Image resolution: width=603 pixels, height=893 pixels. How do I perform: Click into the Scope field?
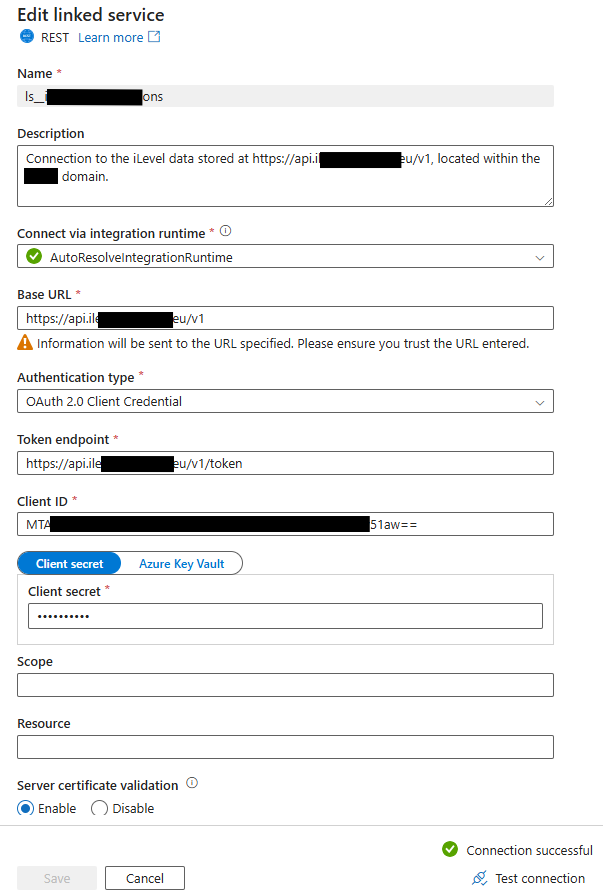pyautogui.click(x=285, y=685)
